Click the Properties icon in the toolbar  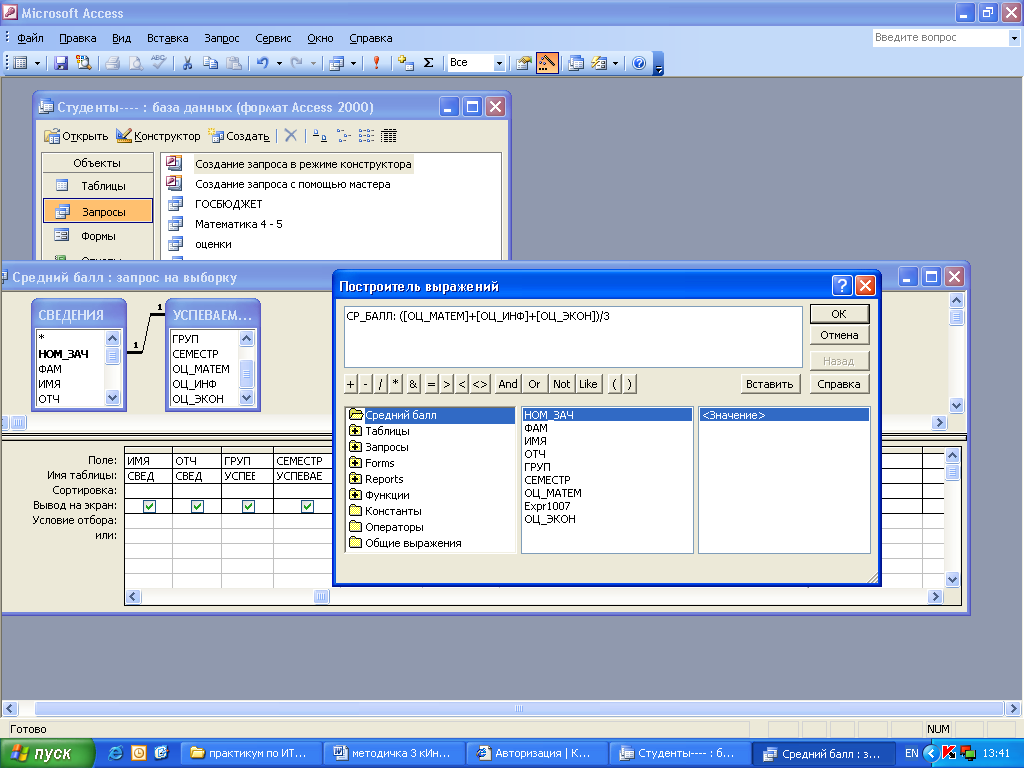point(524,63)
